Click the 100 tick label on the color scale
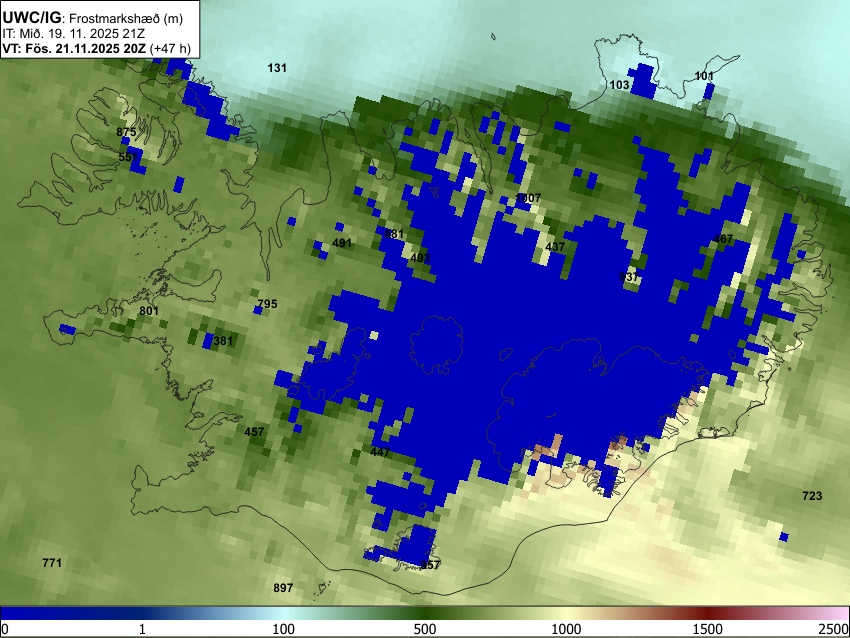Viewport: 850px width, 638px height. coord(283,629)
